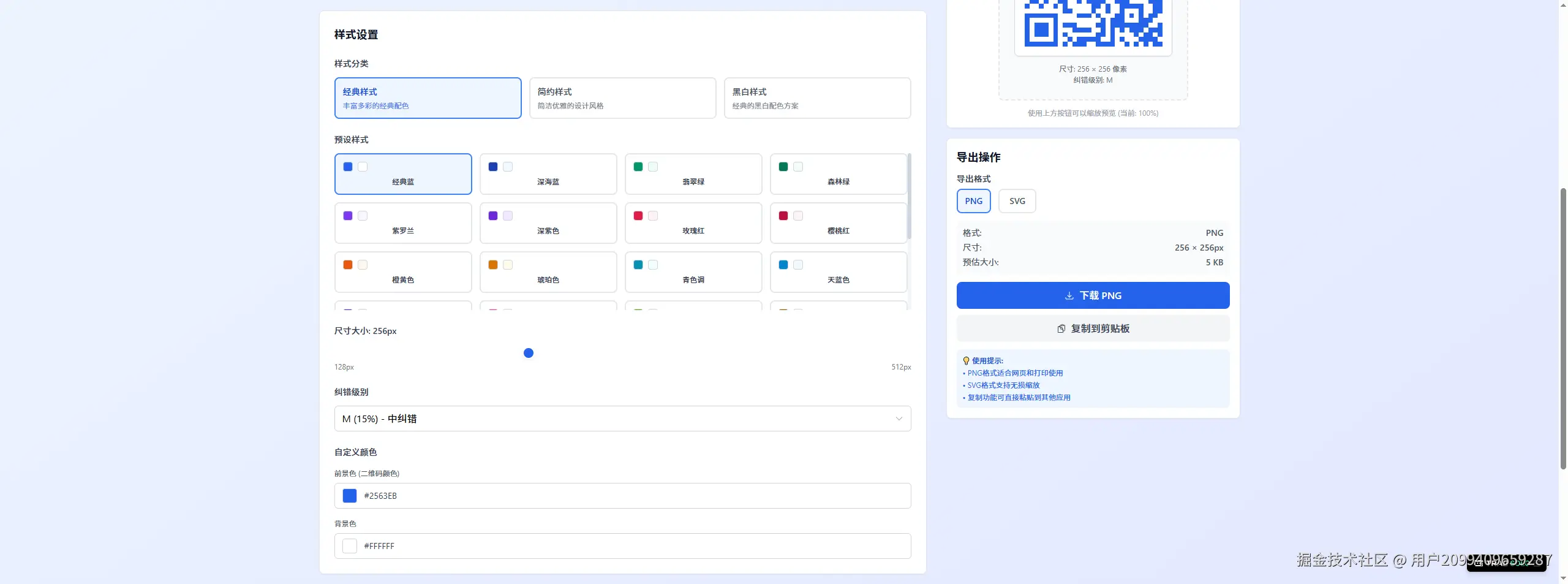Image resolution: width=1568 pixels, height=584 pixels.
Task: Choose the 深海蓝 preset style
Action: coord(548,174)
